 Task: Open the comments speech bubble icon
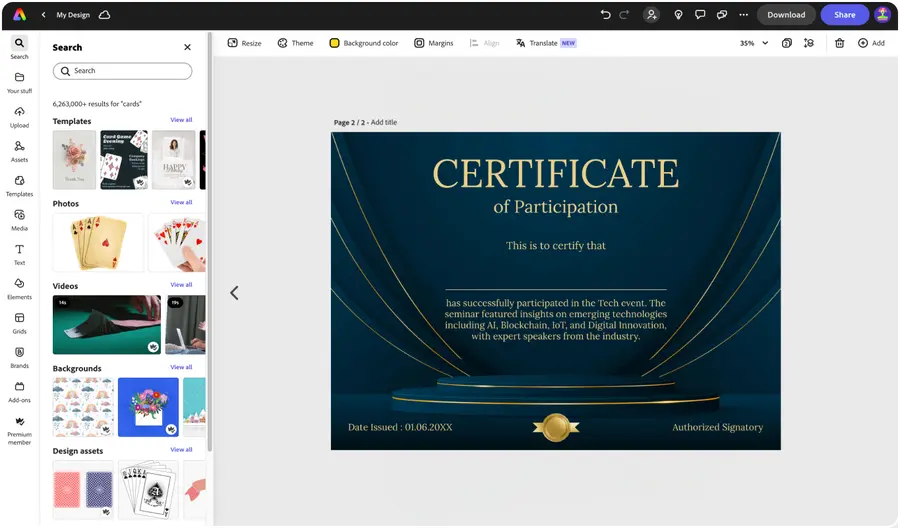[x=700, y=15]
